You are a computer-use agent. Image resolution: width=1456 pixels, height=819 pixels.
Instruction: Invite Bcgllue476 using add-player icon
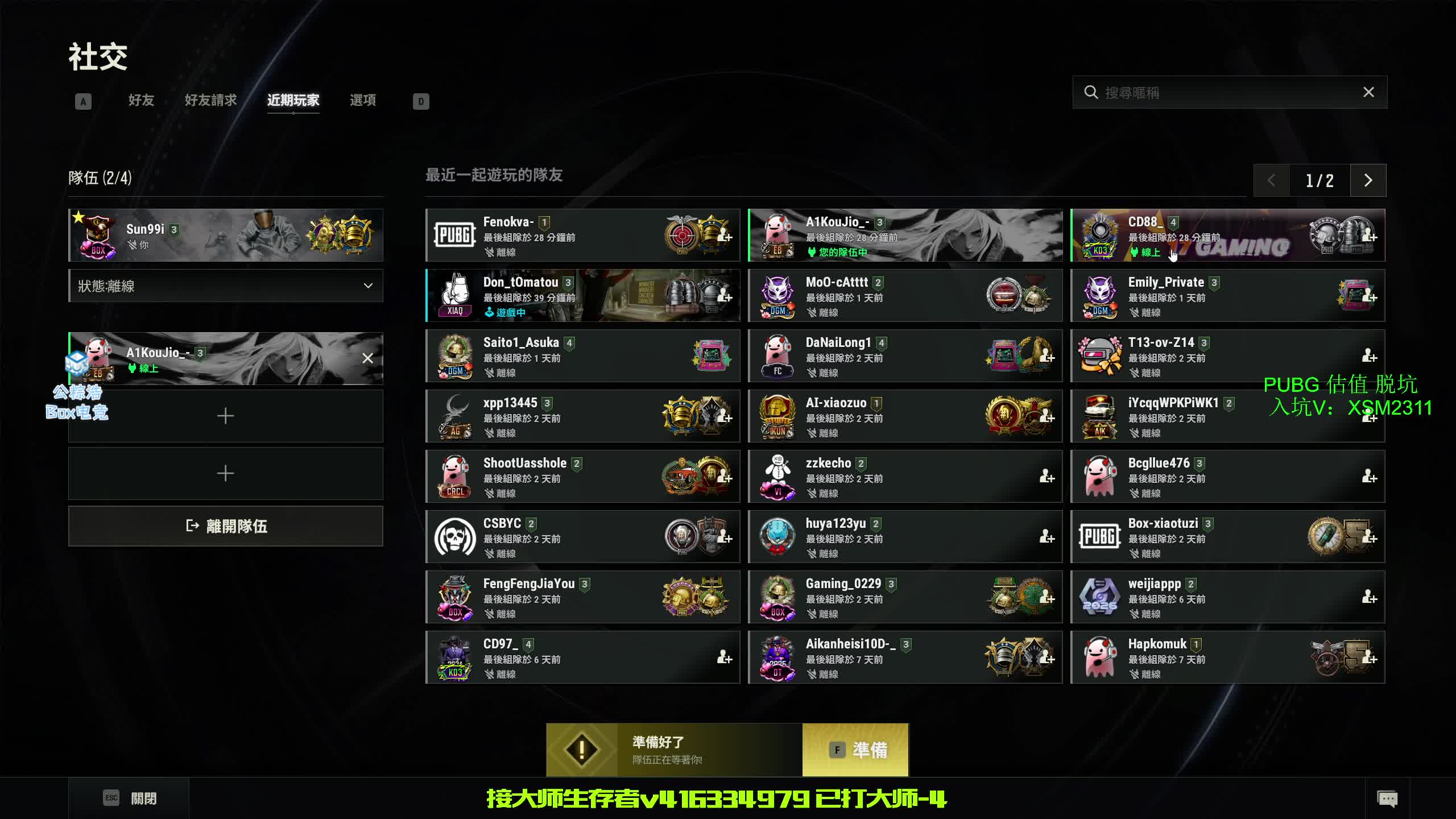click(1369, 476)
